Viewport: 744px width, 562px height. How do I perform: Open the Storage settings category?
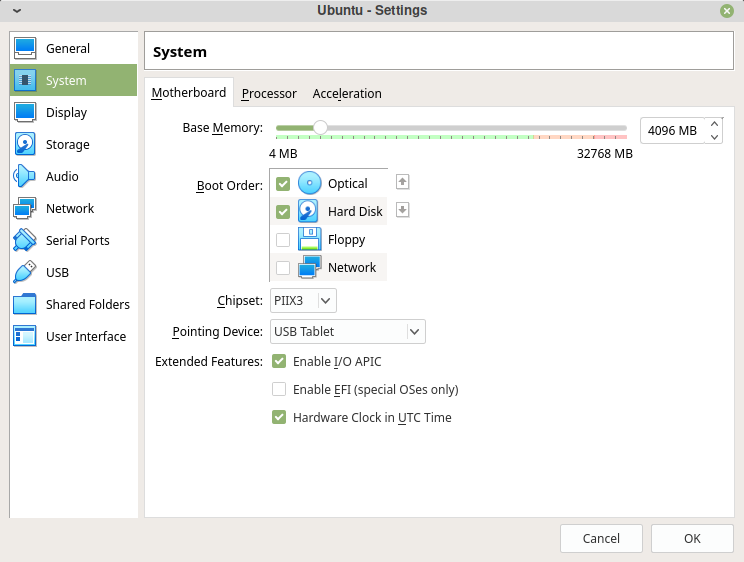pos(74,144)
